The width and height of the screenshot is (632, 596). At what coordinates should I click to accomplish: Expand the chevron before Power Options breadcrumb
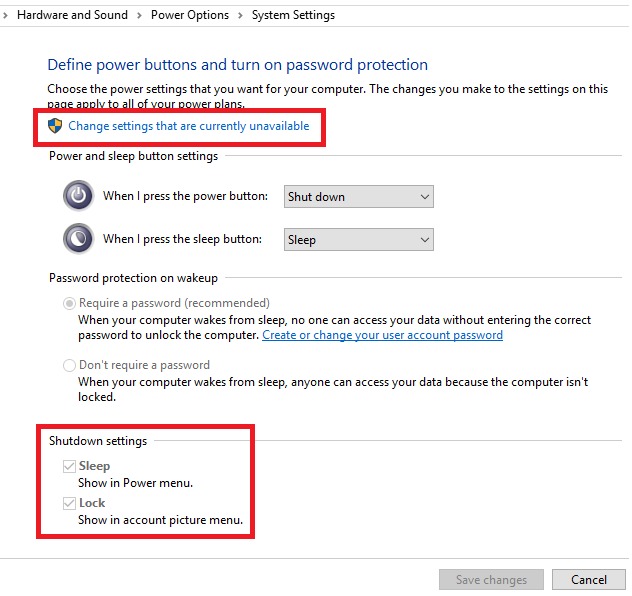click(x=139, y=15)
